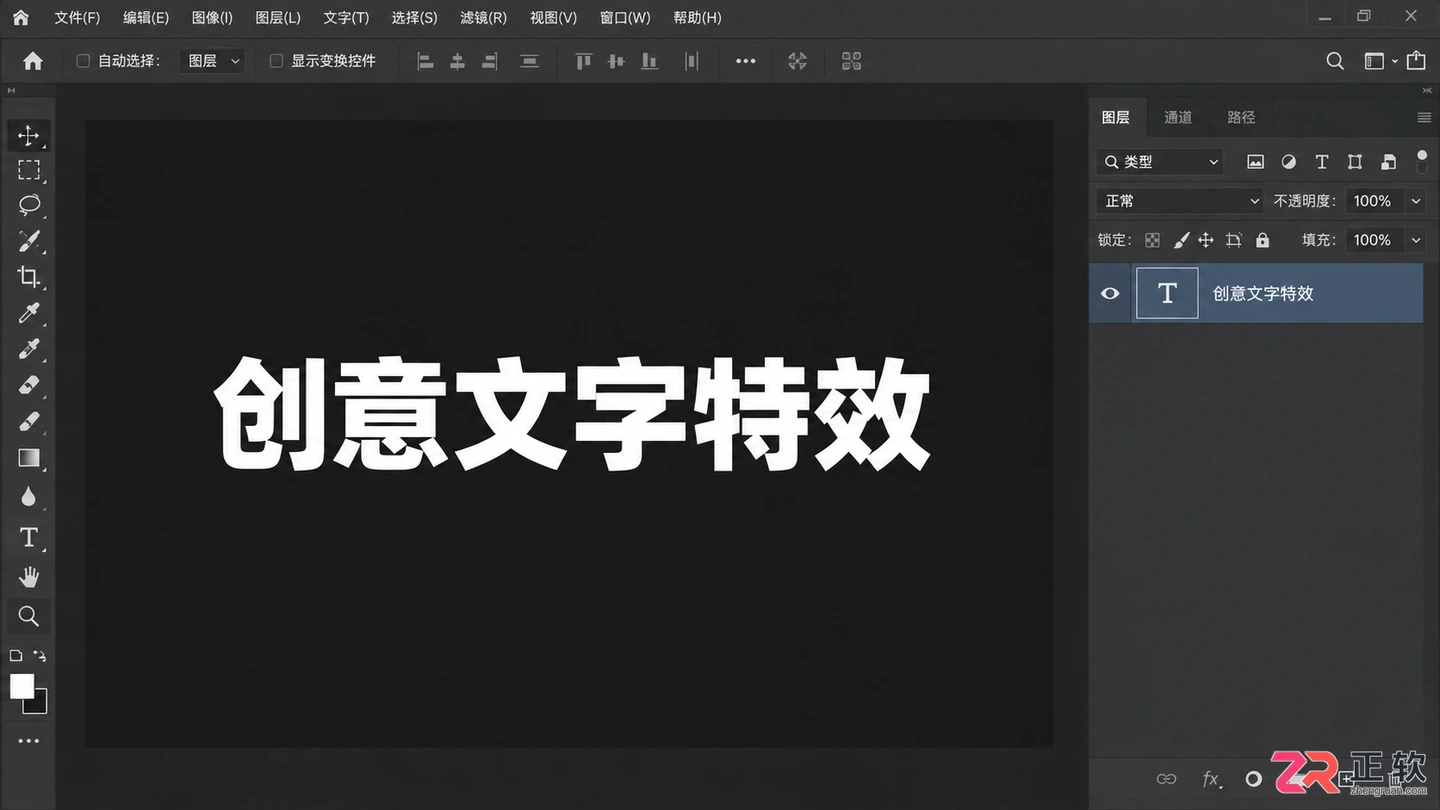This screenshot has height=810, width=1440.
Task: Toggle the layer filter on/off switch
Action: [1422, 162]
